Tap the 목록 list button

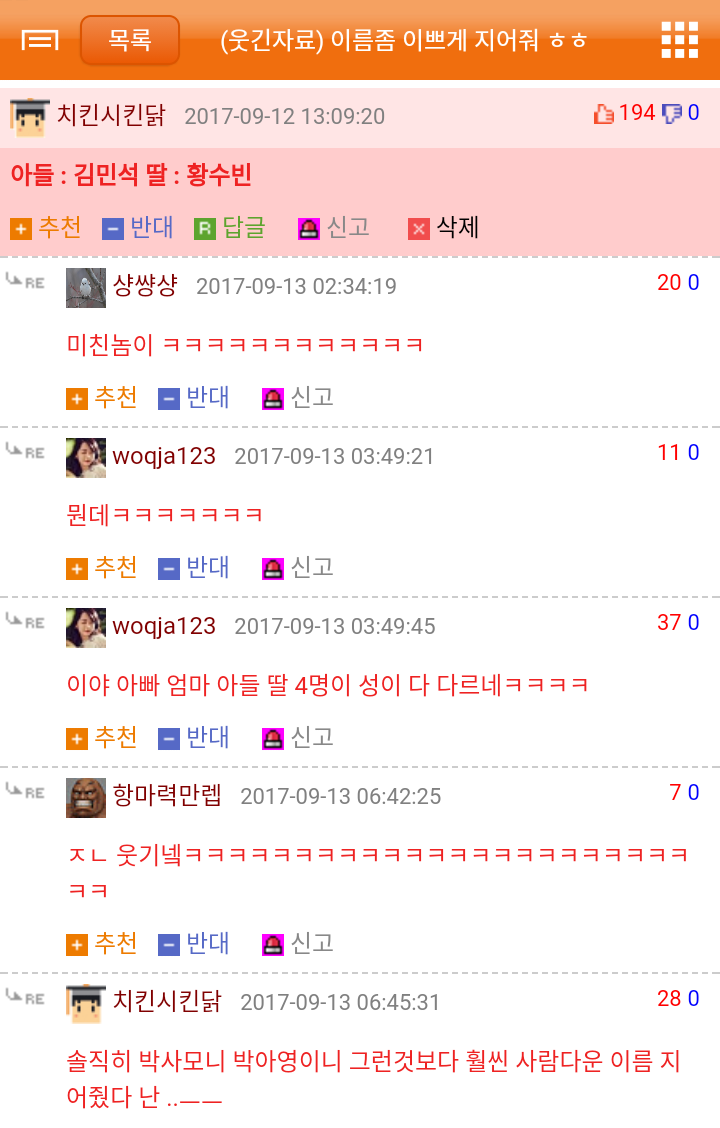pos(129,40)
